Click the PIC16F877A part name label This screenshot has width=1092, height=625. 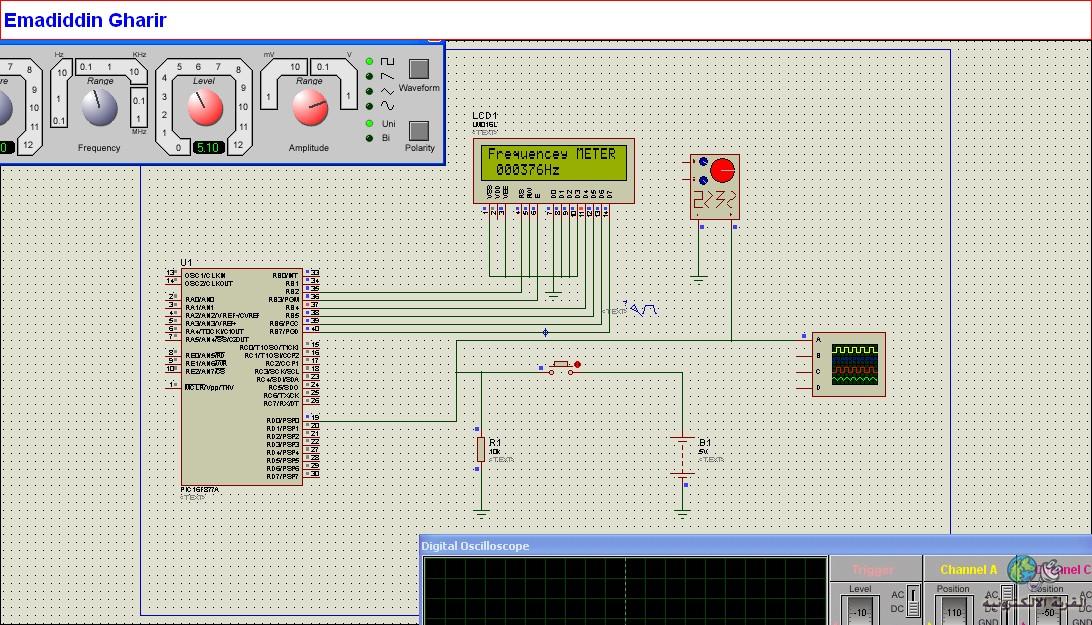[199, 490]
